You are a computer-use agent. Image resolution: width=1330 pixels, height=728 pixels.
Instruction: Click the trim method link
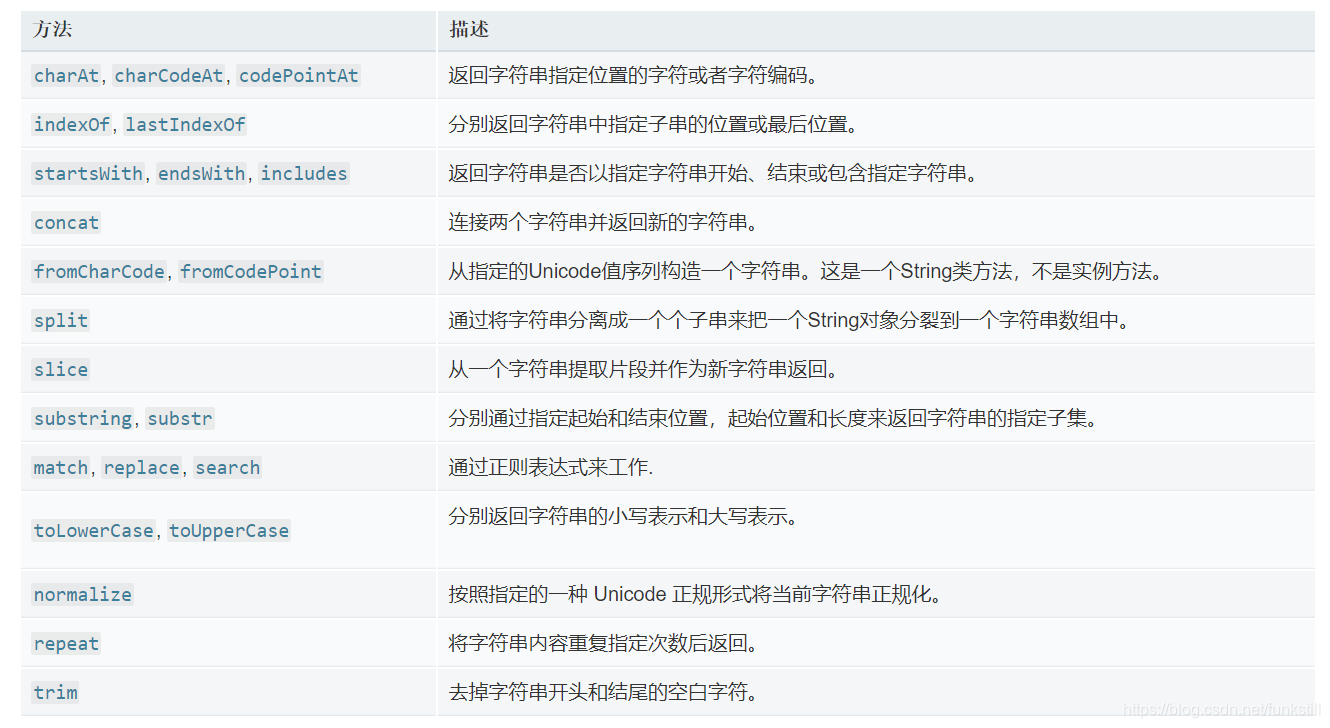56,693
